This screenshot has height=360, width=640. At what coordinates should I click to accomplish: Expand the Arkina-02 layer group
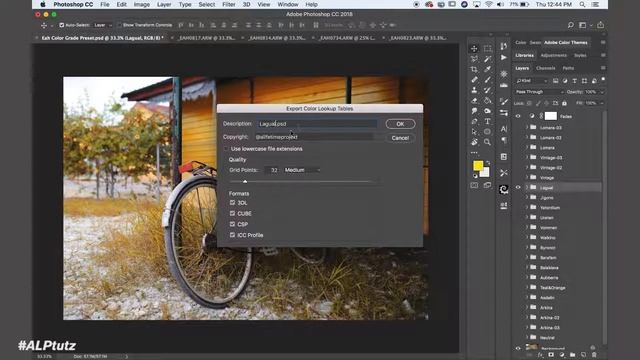[527, 318]
